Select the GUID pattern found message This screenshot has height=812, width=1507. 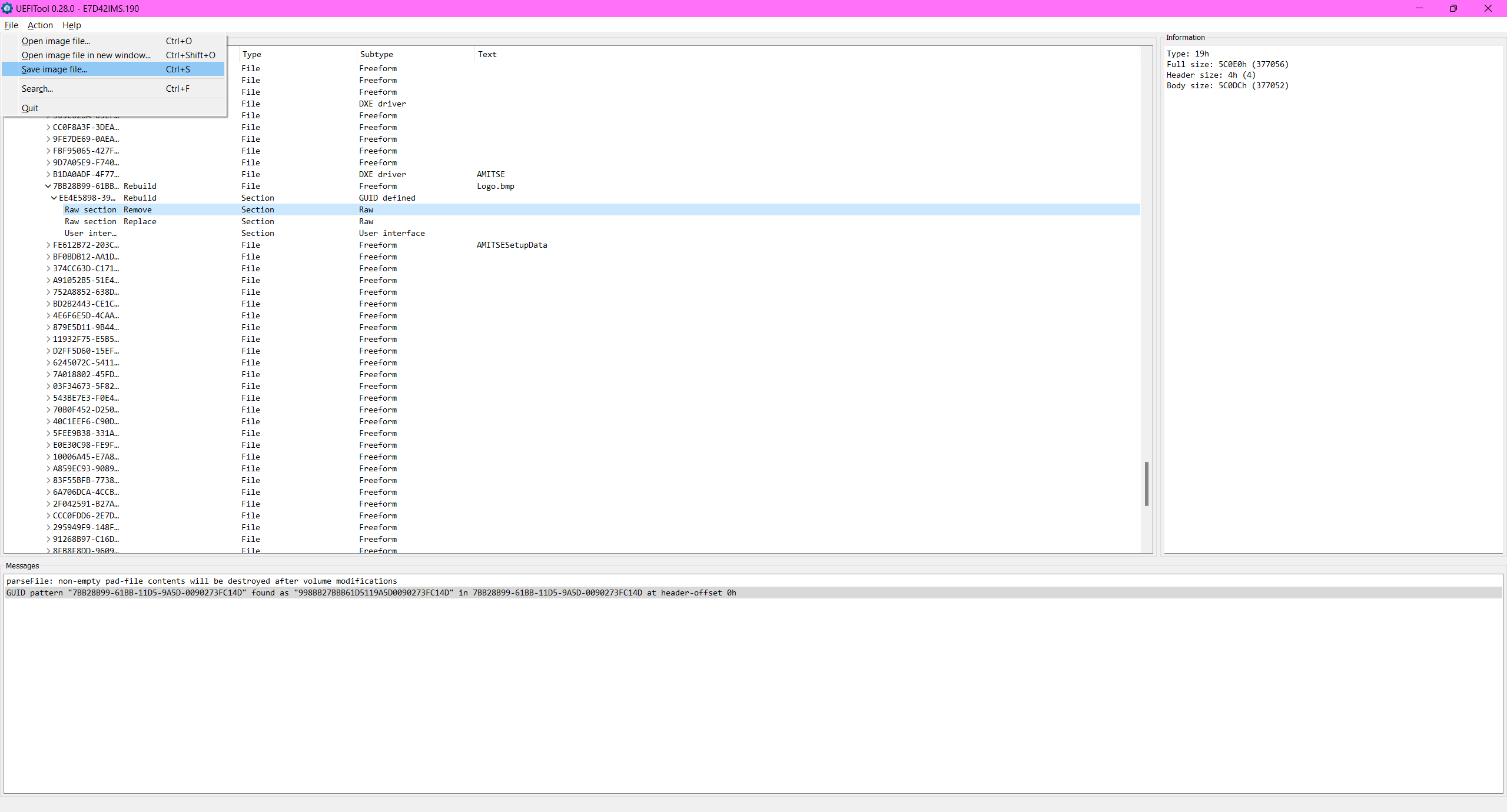click(x=371, y=593)
